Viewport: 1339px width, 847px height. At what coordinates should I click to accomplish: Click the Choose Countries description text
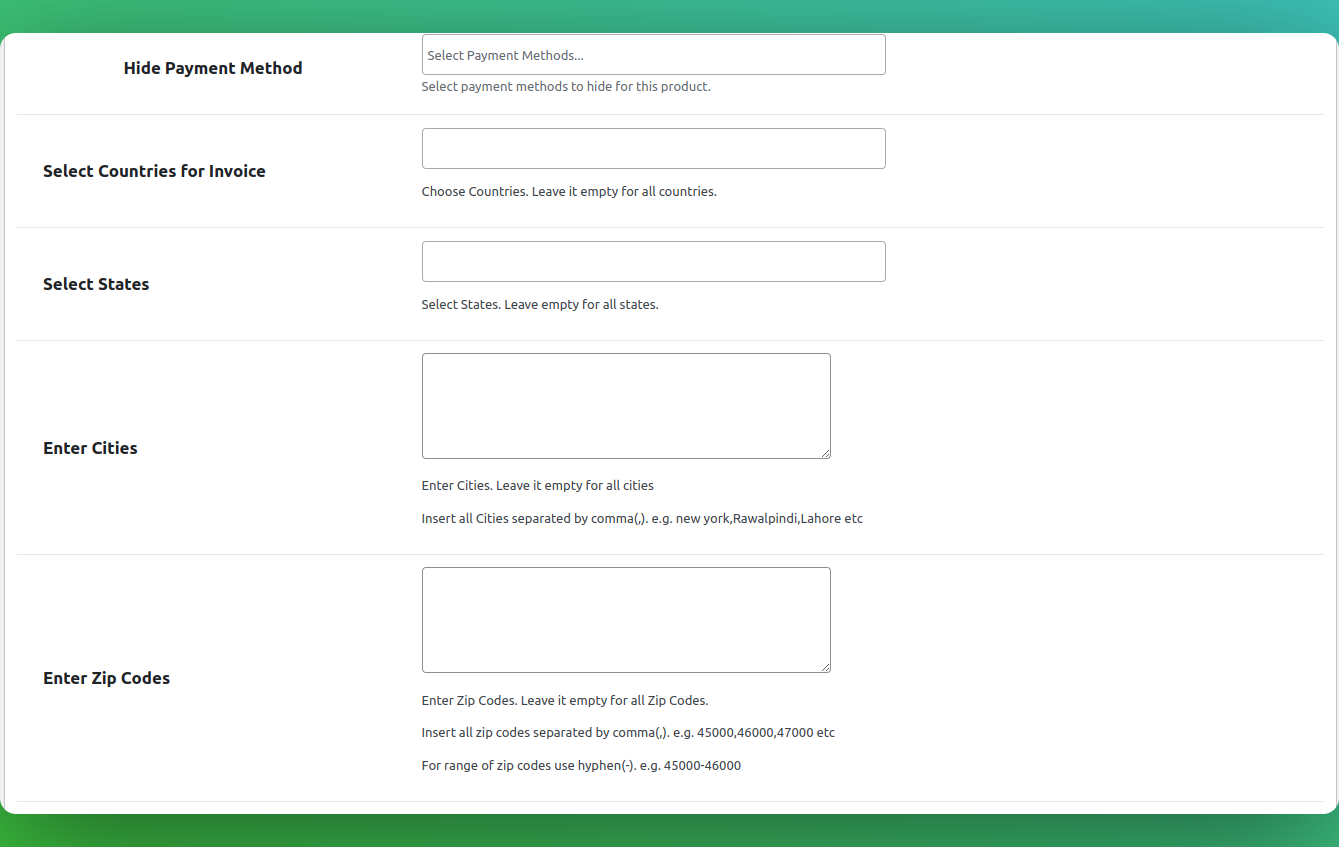pyautogui.click(x=568, y=191)
